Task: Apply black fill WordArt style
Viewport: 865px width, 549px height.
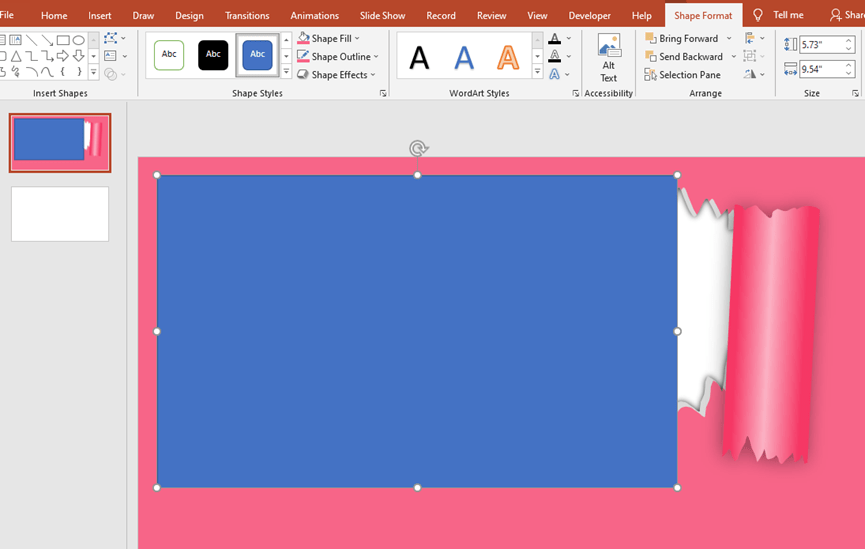Action: pos(419,57)
